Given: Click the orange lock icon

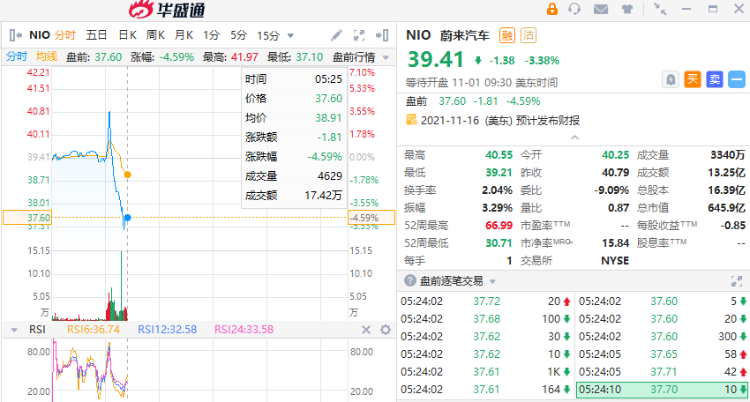Looking at the screenshot, I should [x=552, y=10].
